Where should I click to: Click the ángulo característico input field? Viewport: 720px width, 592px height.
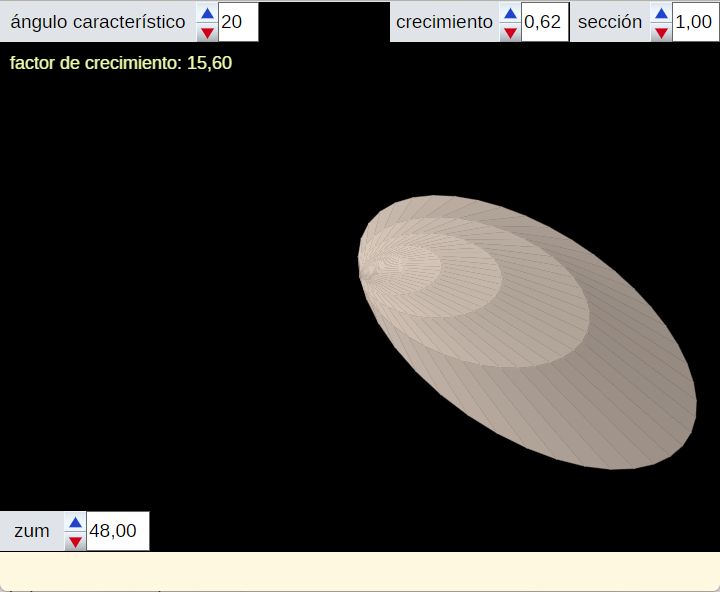238,22
